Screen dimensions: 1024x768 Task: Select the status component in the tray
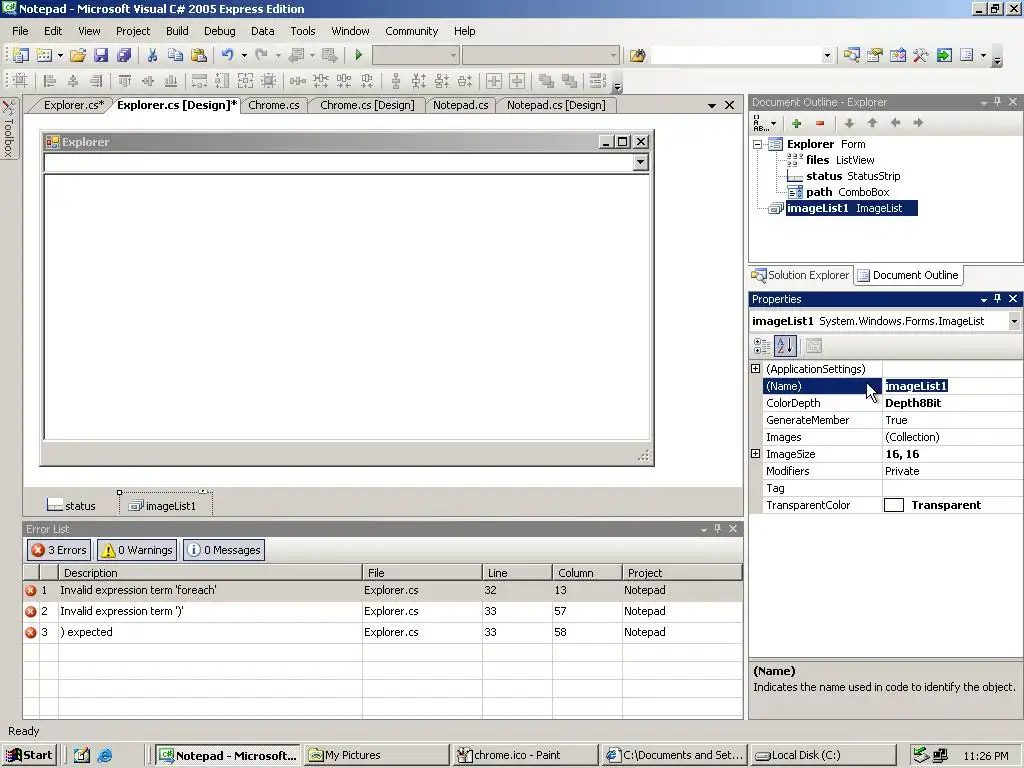71,506
